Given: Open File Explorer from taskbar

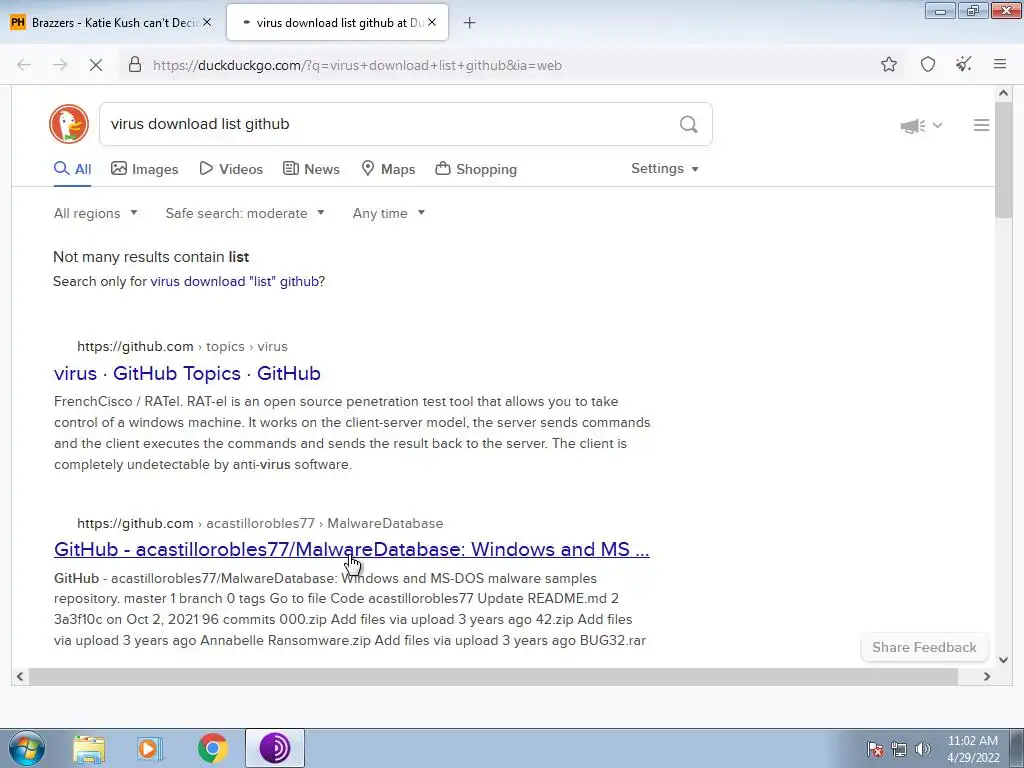Looking at the screenshot, I should (89, 749).
